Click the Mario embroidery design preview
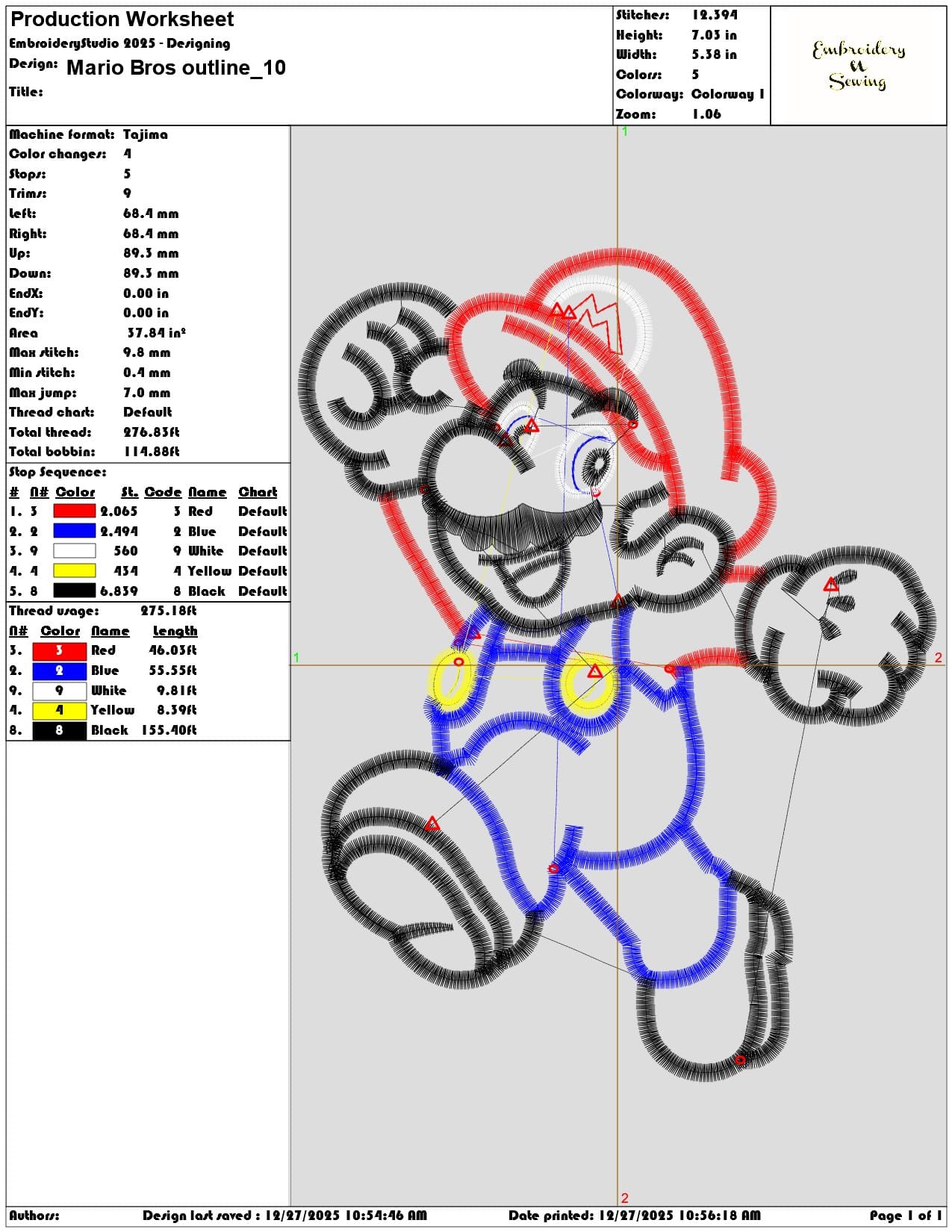This screenshot has height=1232, width=952. (x=617, y=665)
